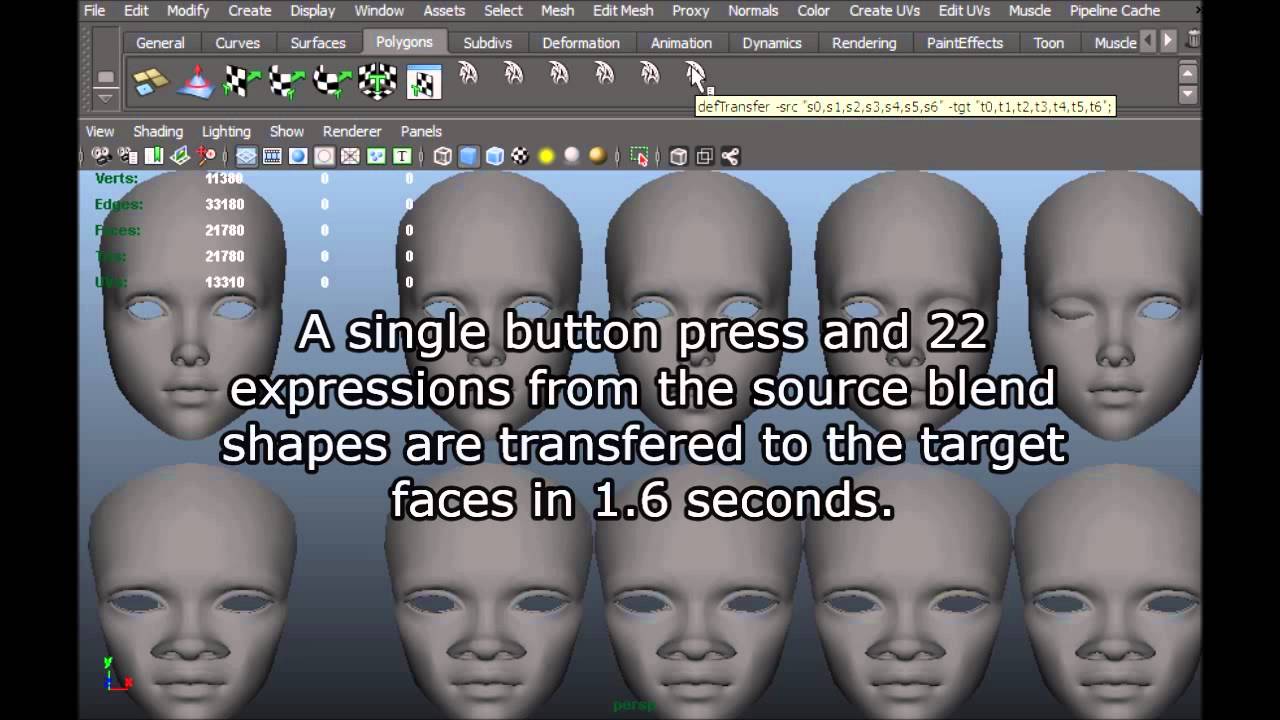This screenshot has height=720, width=1280.
Task: Open the panel Show menu
Action: (287, 131)
